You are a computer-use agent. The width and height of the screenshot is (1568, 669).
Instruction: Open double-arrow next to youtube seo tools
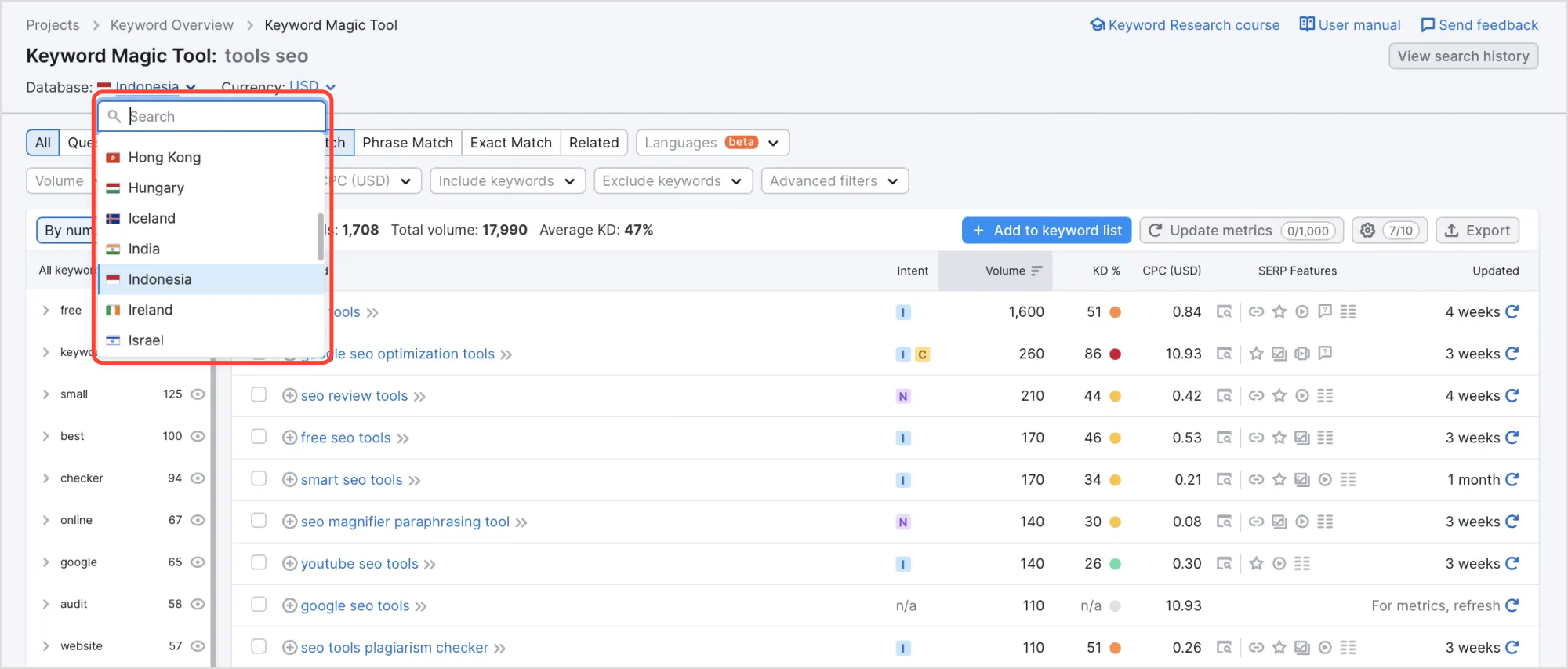(430, 565)
